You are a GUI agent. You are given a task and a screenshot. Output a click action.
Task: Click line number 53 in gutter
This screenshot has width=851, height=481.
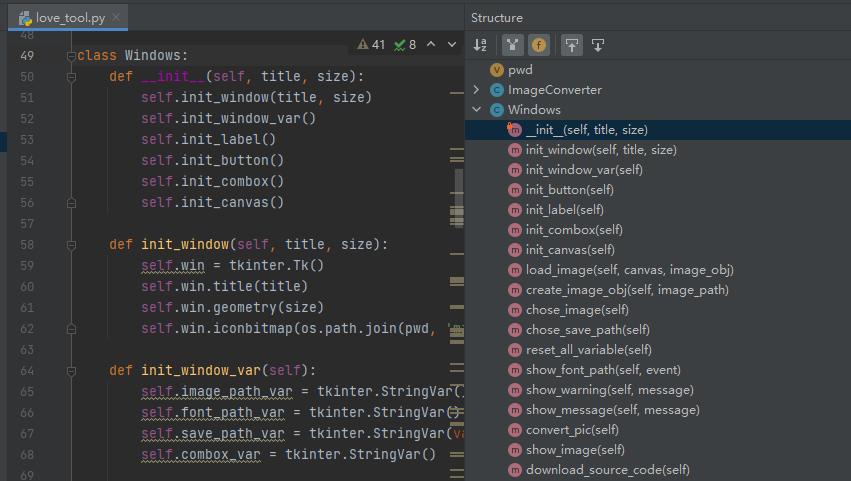pos(27,140)
